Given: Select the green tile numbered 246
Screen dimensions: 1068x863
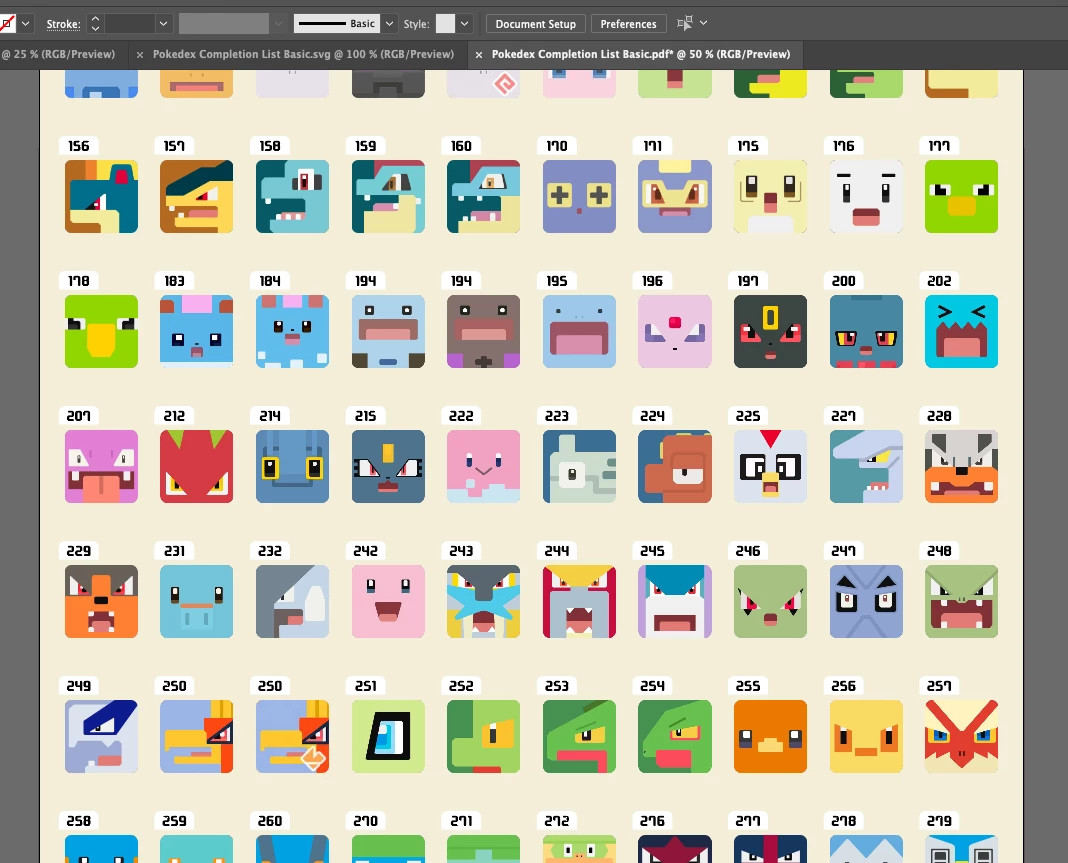Looking at the screenshot, I should [770, 601].
